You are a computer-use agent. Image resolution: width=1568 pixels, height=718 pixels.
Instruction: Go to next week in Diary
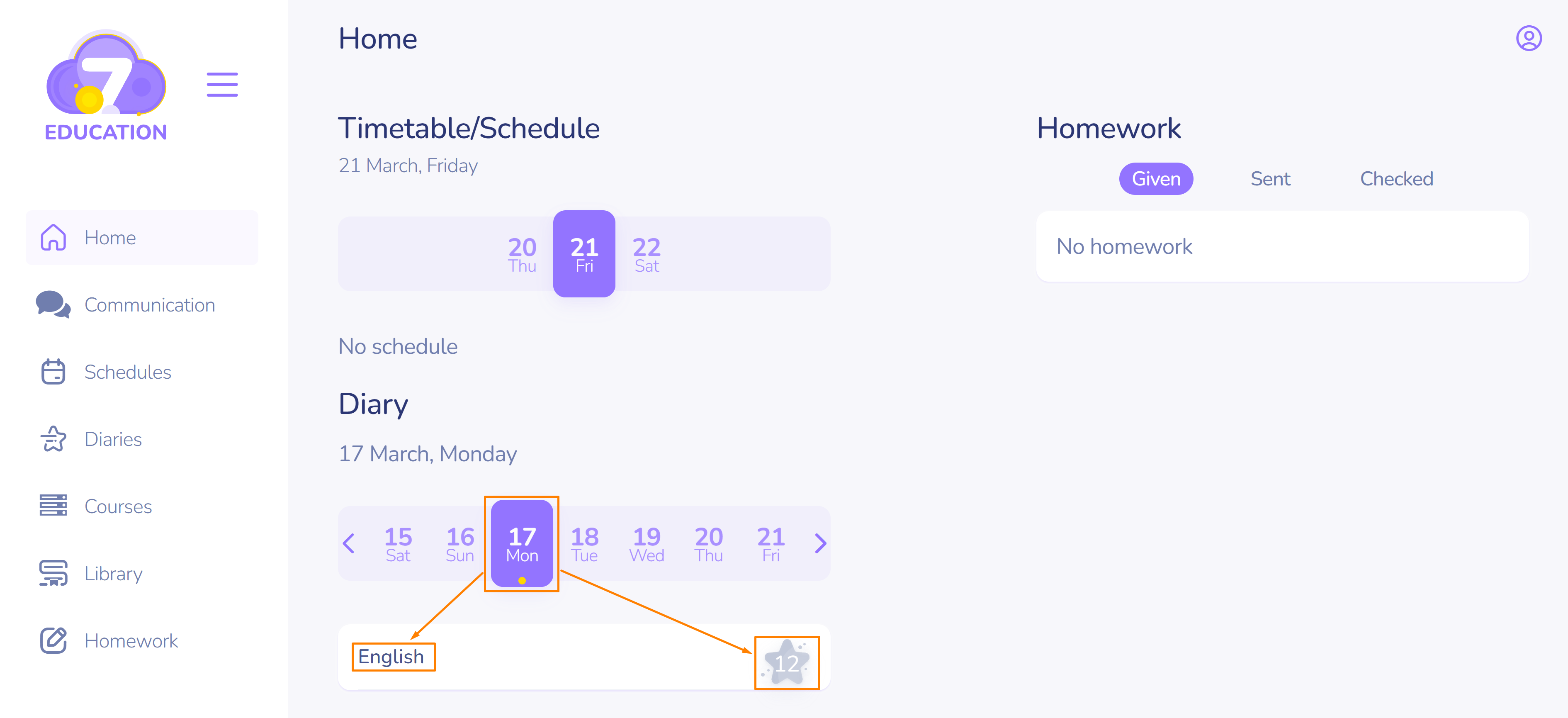click(x=820, y=543)
